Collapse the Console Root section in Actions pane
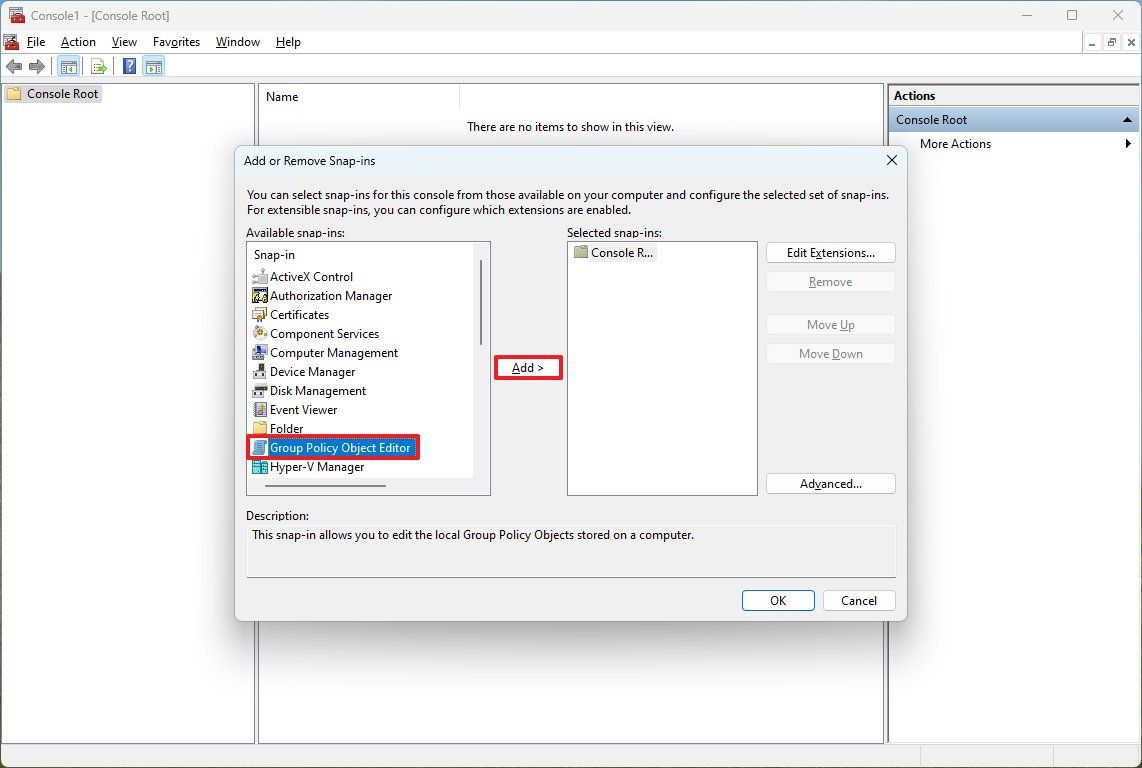Viewport: 1142px width, 768px height. [1128, 119]
